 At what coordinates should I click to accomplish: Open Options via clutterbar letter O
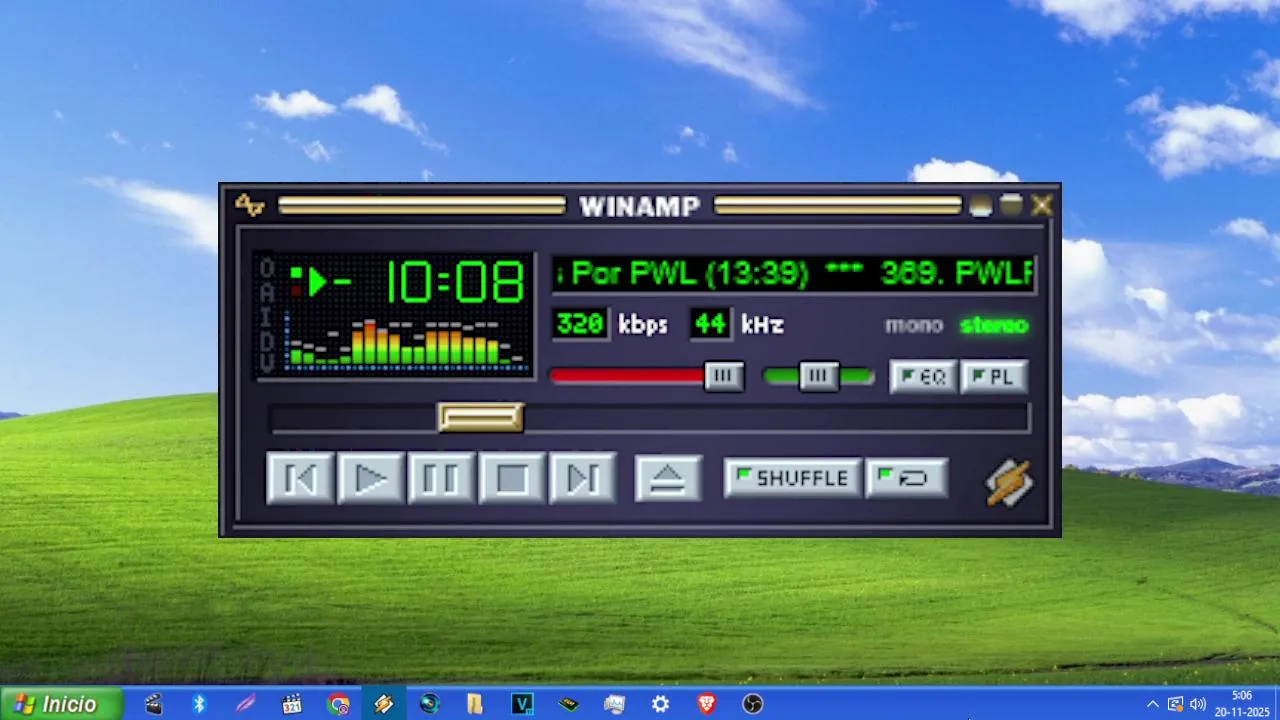(x=267, y=268)
